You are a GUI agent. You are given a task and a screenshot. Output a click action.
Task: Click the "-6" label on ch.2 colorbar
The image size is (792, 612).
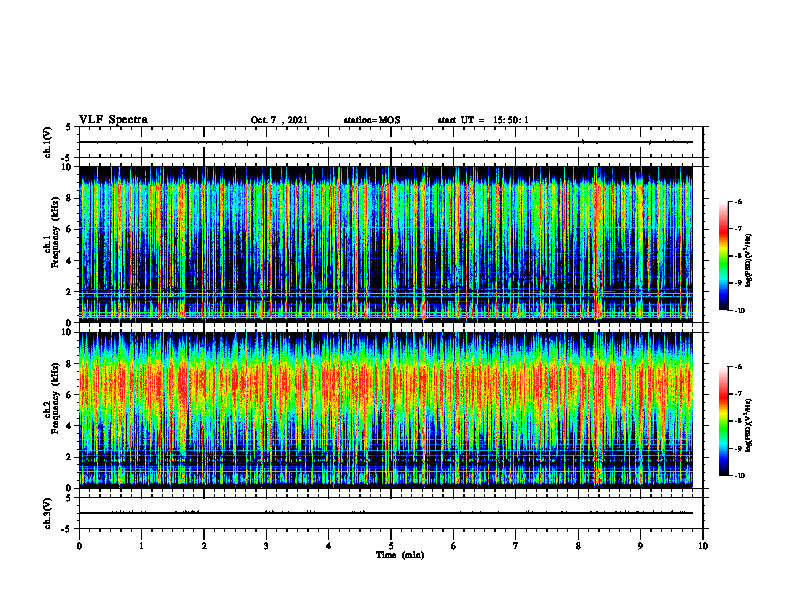pos(738,367)
